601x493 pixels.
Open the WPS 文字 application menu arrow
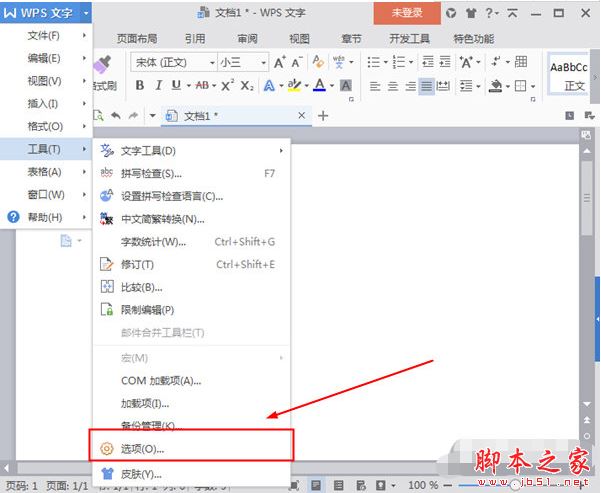click(x=86, y=13)
